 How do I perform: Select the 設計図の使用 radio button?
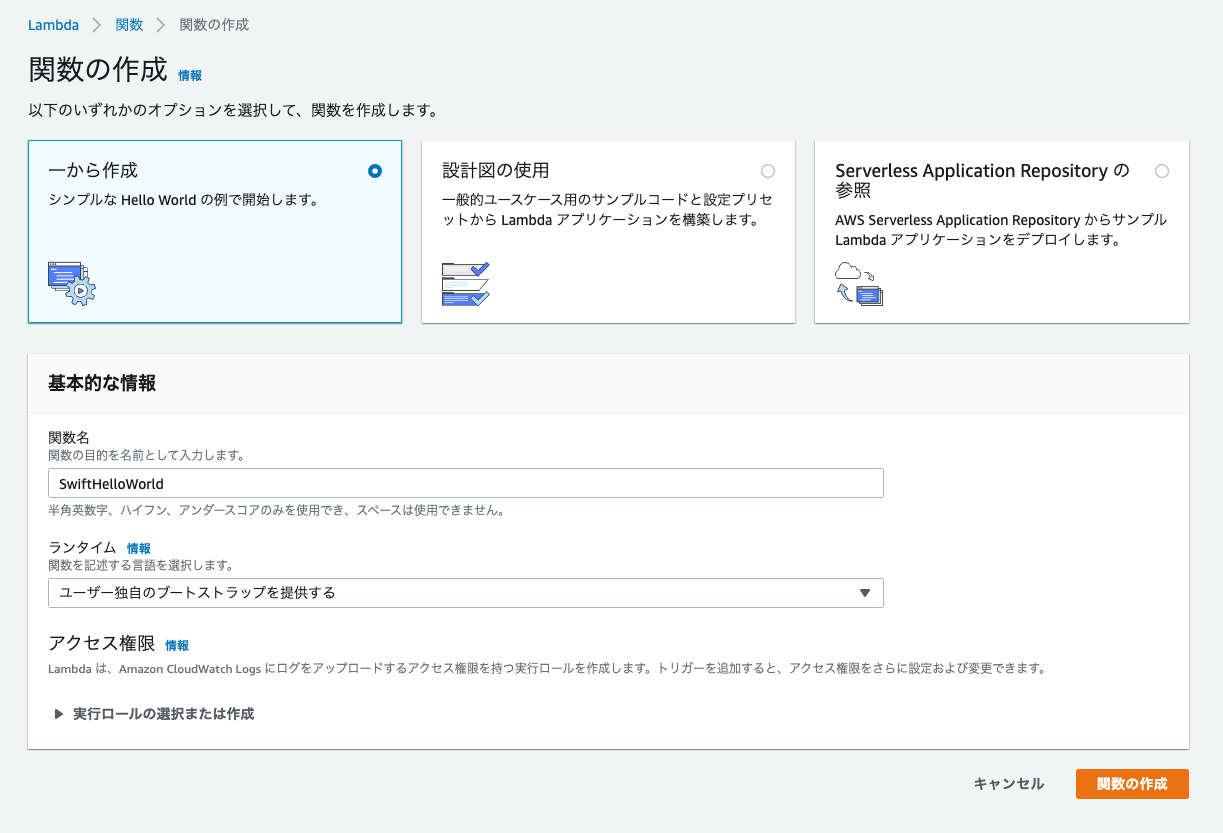tap(768, 171)
